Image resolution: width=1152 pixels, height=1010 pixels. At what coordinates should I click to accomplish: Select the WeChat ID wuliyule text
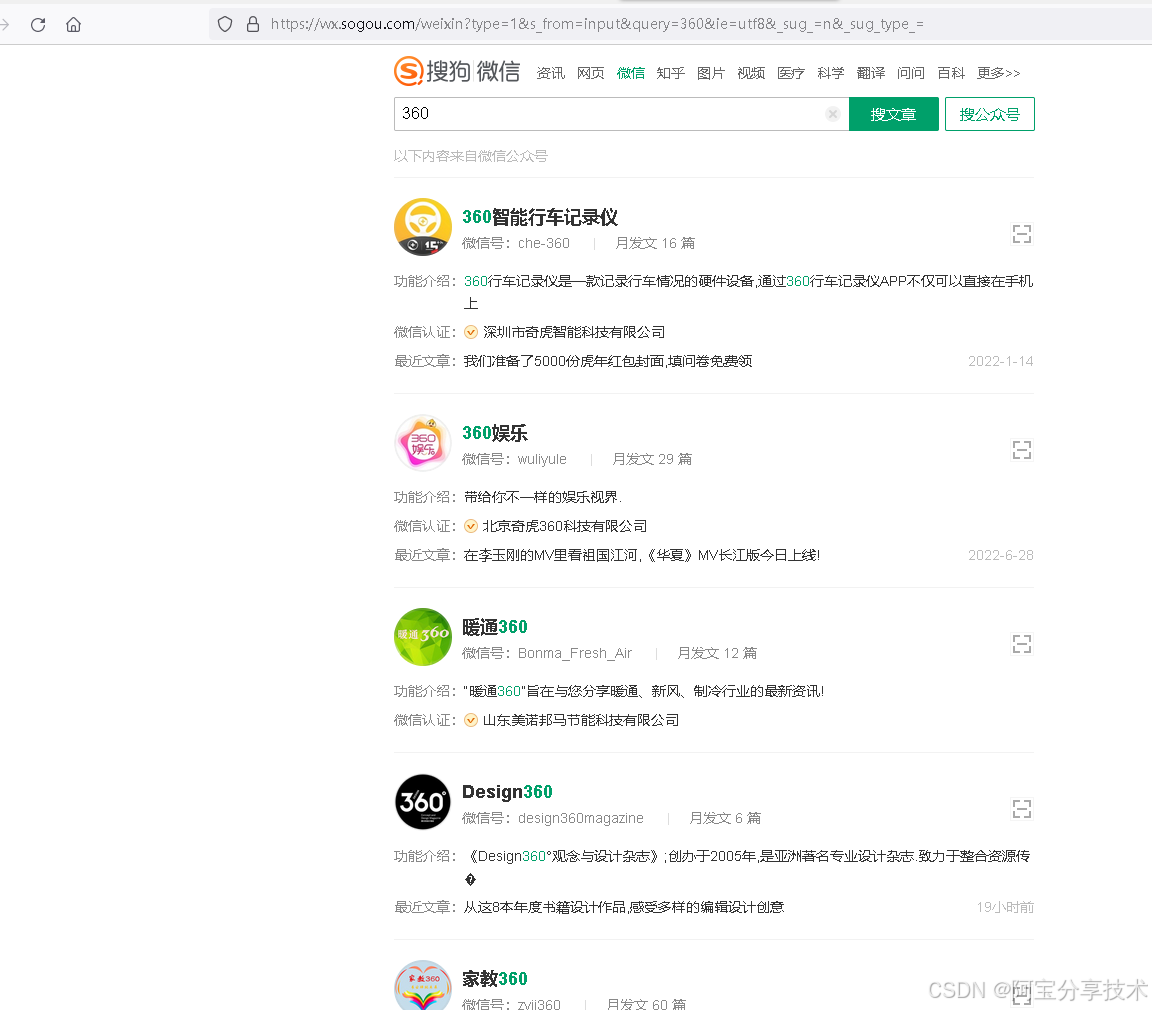542,459
